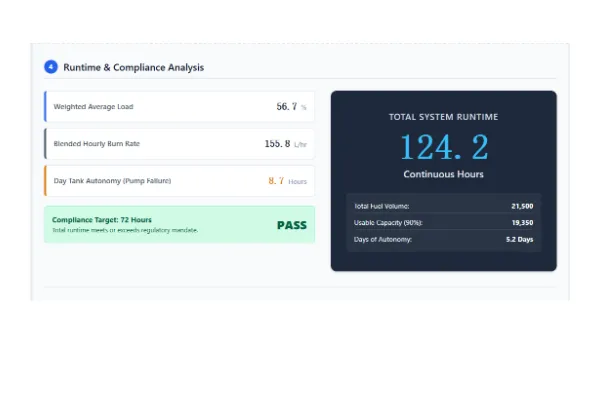This screenshot has height=400, width=600.
Task: Select the 155.8 burn rate value
Action: [x=277, y=144]
